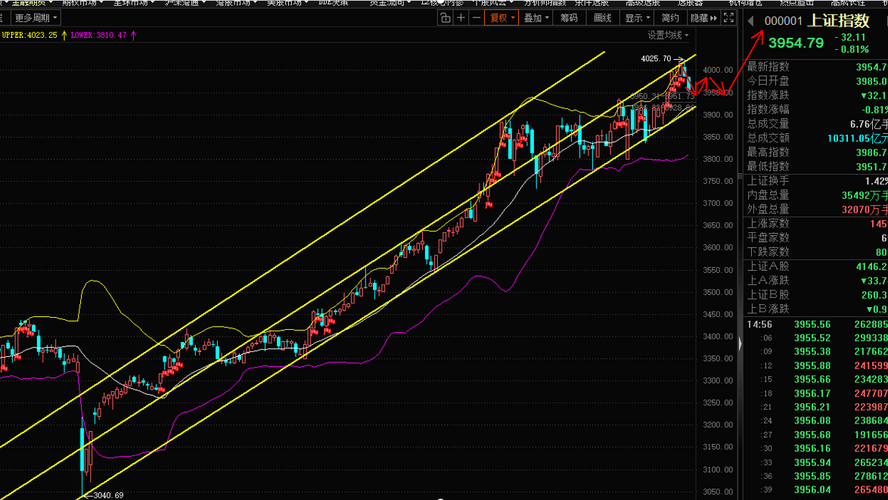Click the 画线 draw line button
Viewport: 888px width, 500px height.
pyautogui.click(x=603, y=18)
